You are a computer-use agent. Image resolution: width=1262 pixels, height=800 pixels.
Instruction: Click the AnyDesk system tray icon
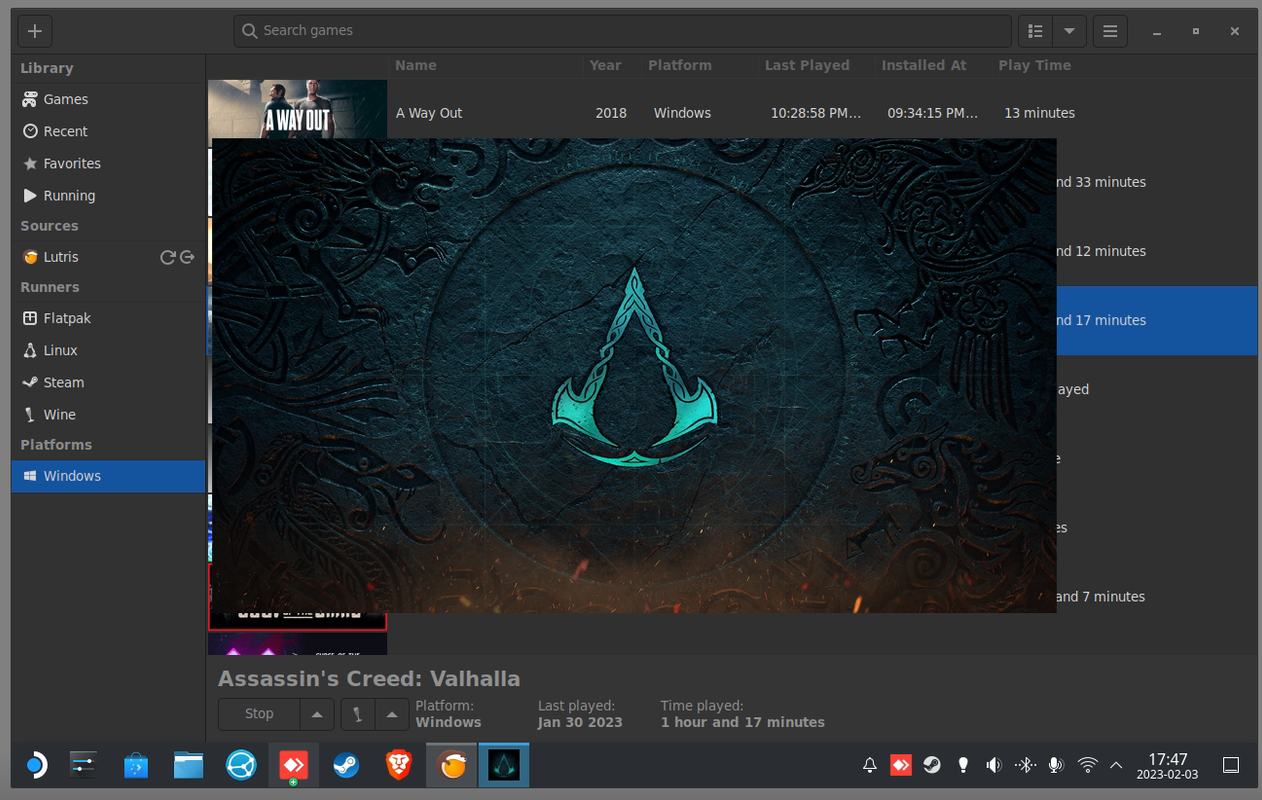(x=901, y=766)
